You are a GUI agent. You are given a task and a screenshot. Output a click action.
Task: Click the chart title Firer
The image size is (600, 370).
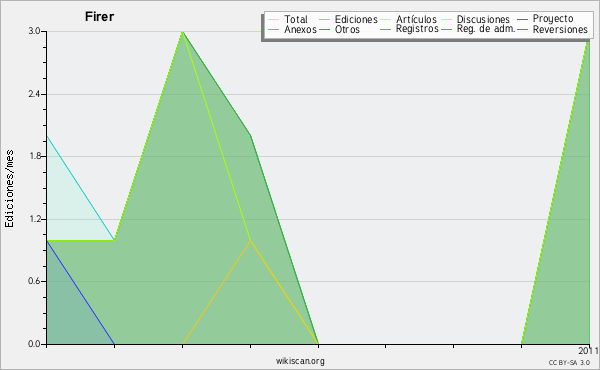(99, 17)
